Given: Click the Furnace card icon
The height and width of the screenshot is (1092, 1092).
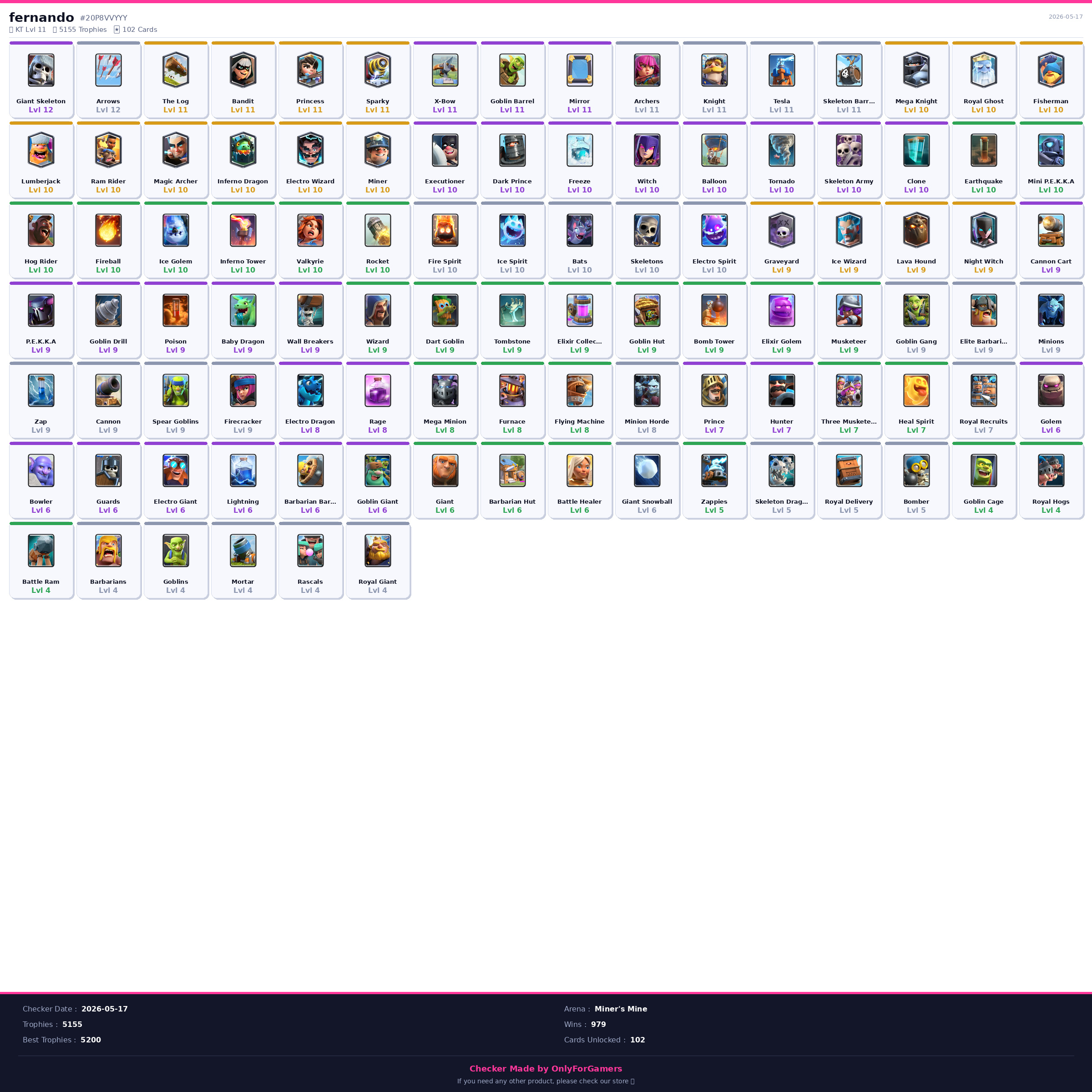Looking at the screenshot, I should coord(512,390).
